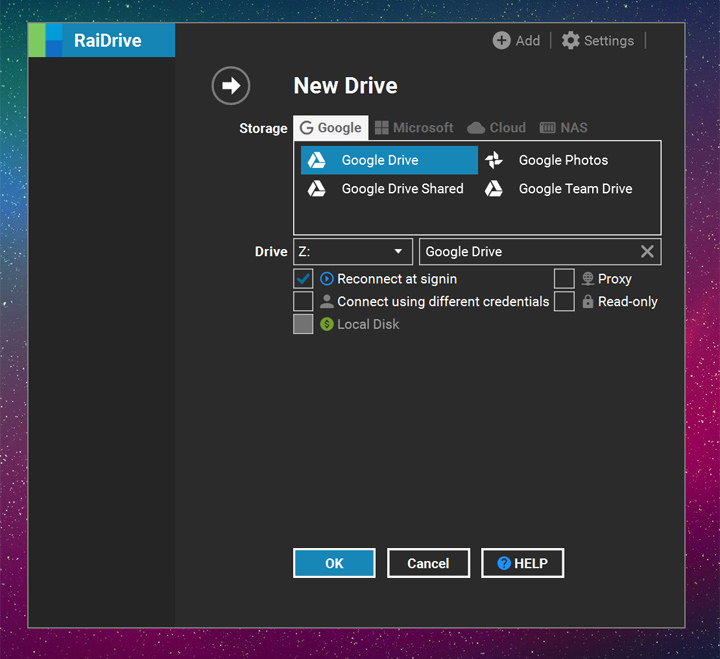Click the Reconnect at signin play icon
Image resolution: width=720 pixels, height=659 pixels.
click(x=326, y=279)
